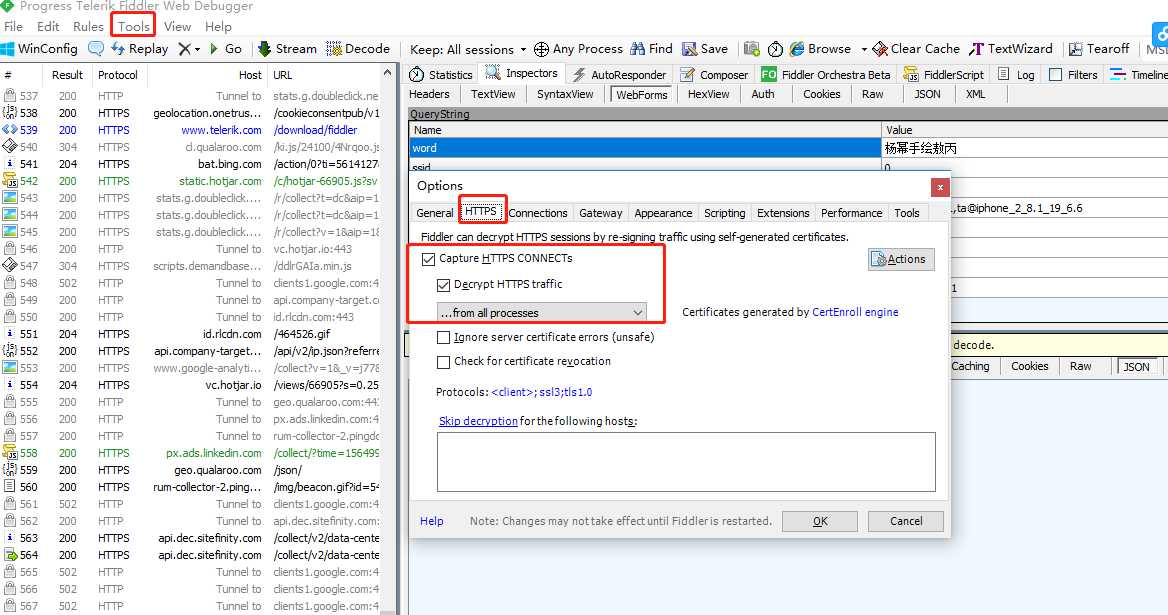Viewport: 1168px width, 615px height.
Task: Open the TextWizard tool
Action: click(1011, 49)
